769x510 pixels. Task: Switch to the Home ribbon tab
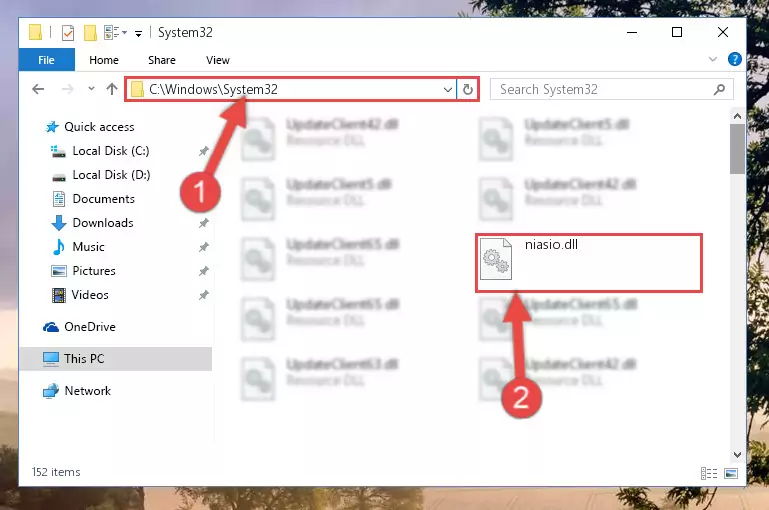[x=103, y=60]
